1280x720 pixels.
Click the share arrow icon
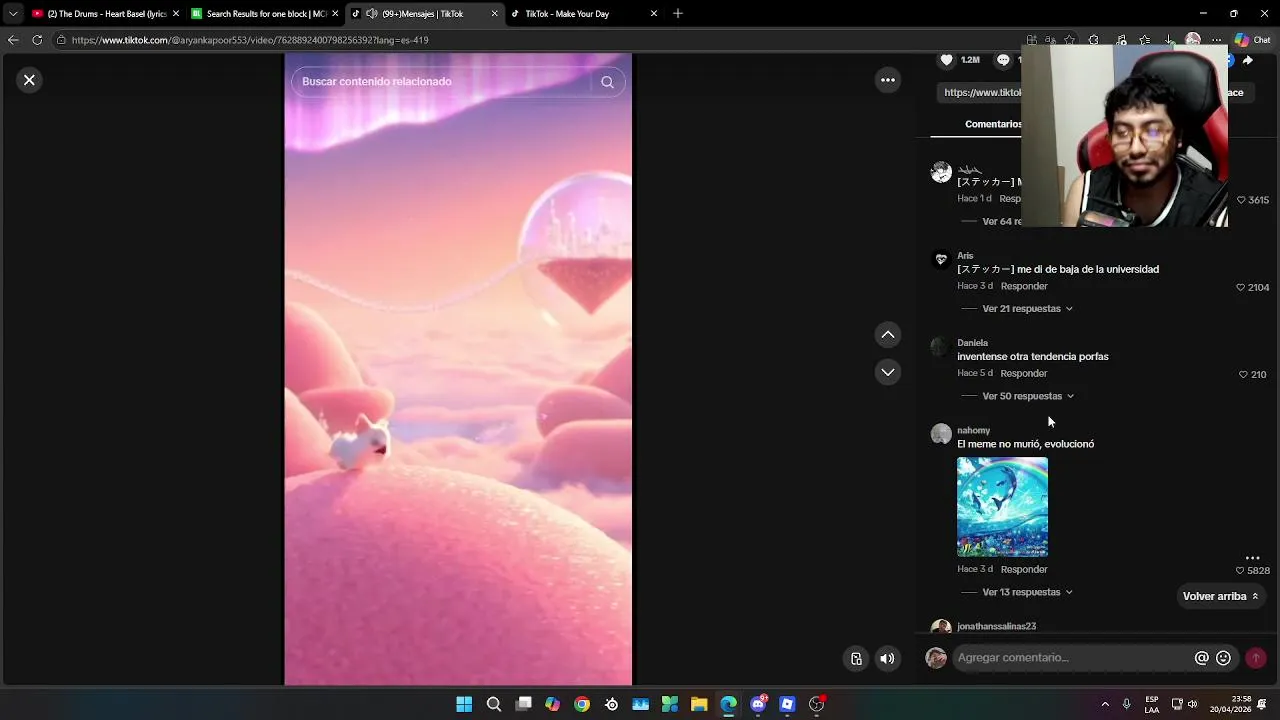coord(1247,60)
